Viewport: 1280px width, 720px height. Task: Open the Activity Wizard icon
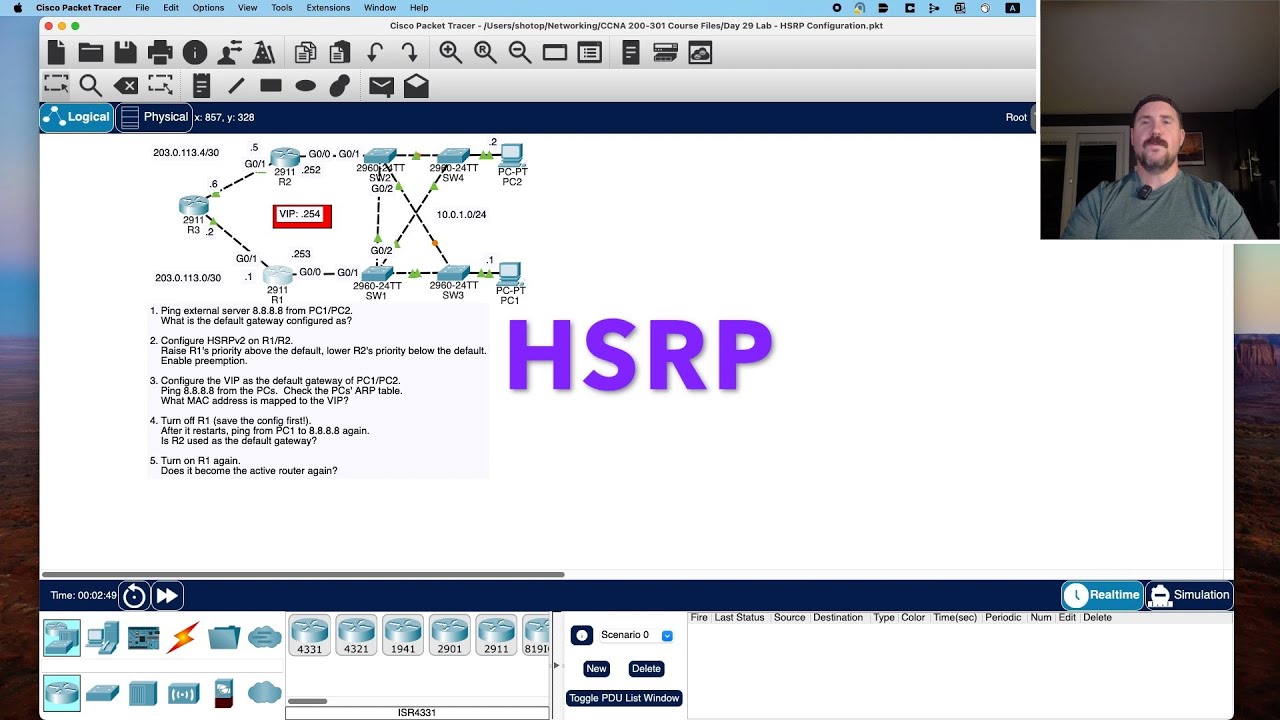[230, 53]
